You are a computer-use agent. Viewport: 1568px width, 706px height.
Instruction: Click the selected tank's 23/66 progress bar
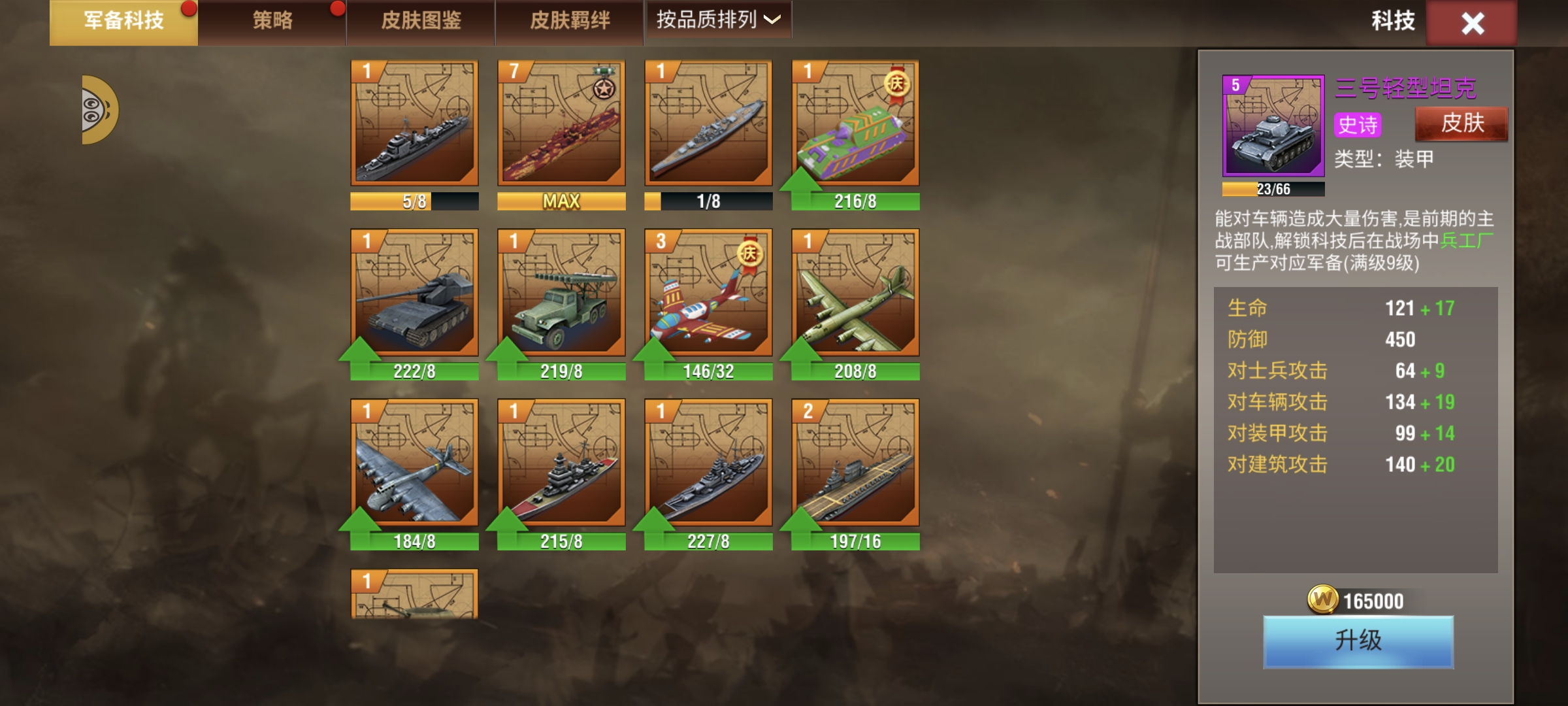click(1273, 189)
